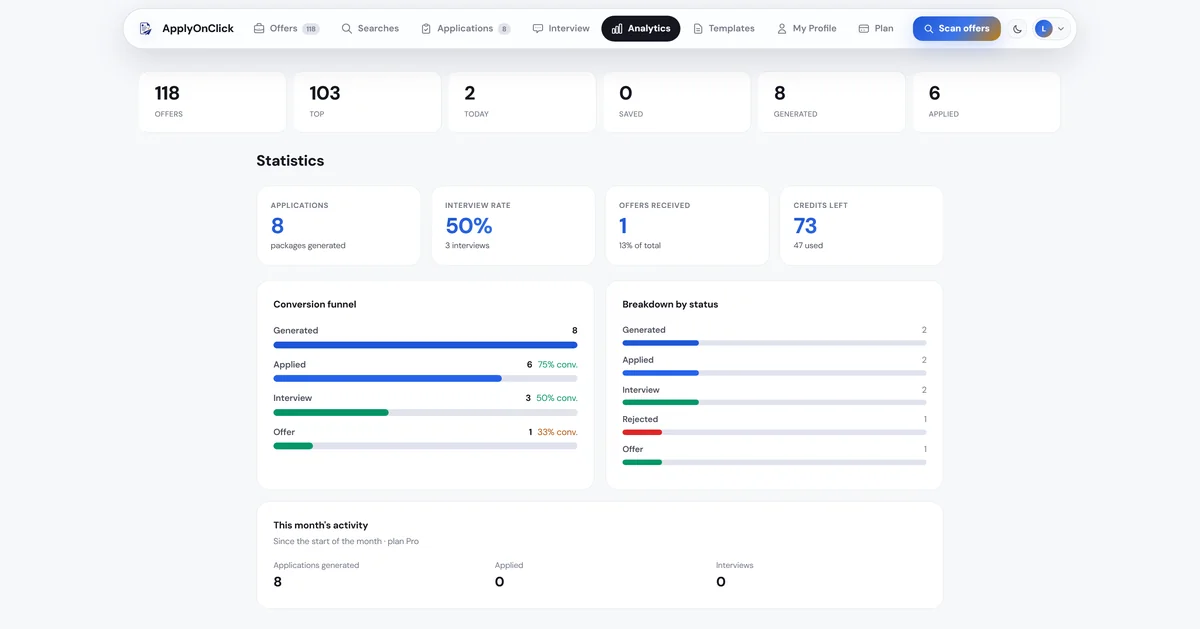
Task: Open the Offers tab
Action: point(286,29)
